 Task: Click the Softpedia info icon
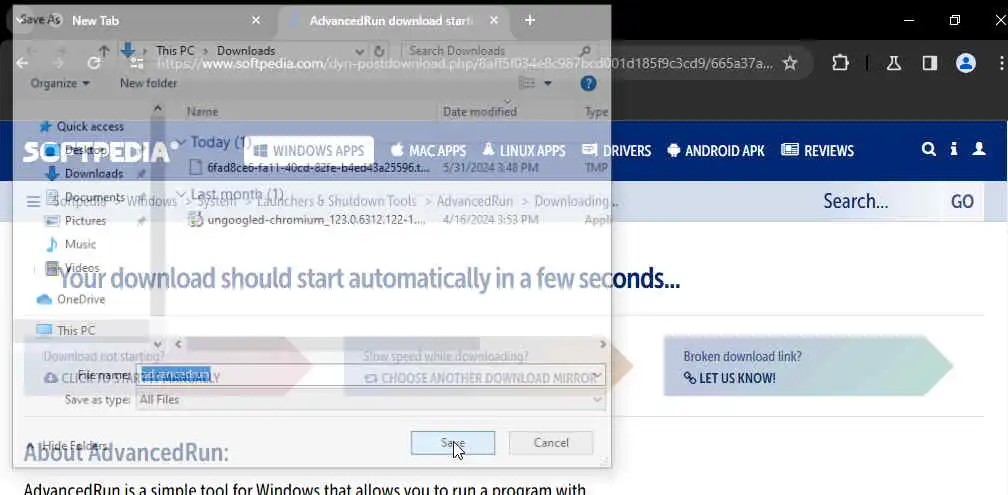coord(954,149)
